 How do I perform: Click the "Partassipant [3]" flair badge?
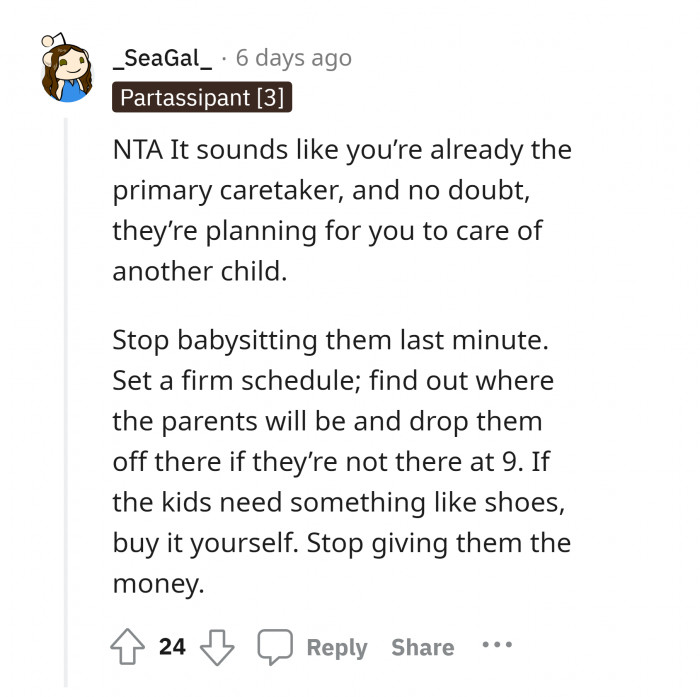point(202,97)
